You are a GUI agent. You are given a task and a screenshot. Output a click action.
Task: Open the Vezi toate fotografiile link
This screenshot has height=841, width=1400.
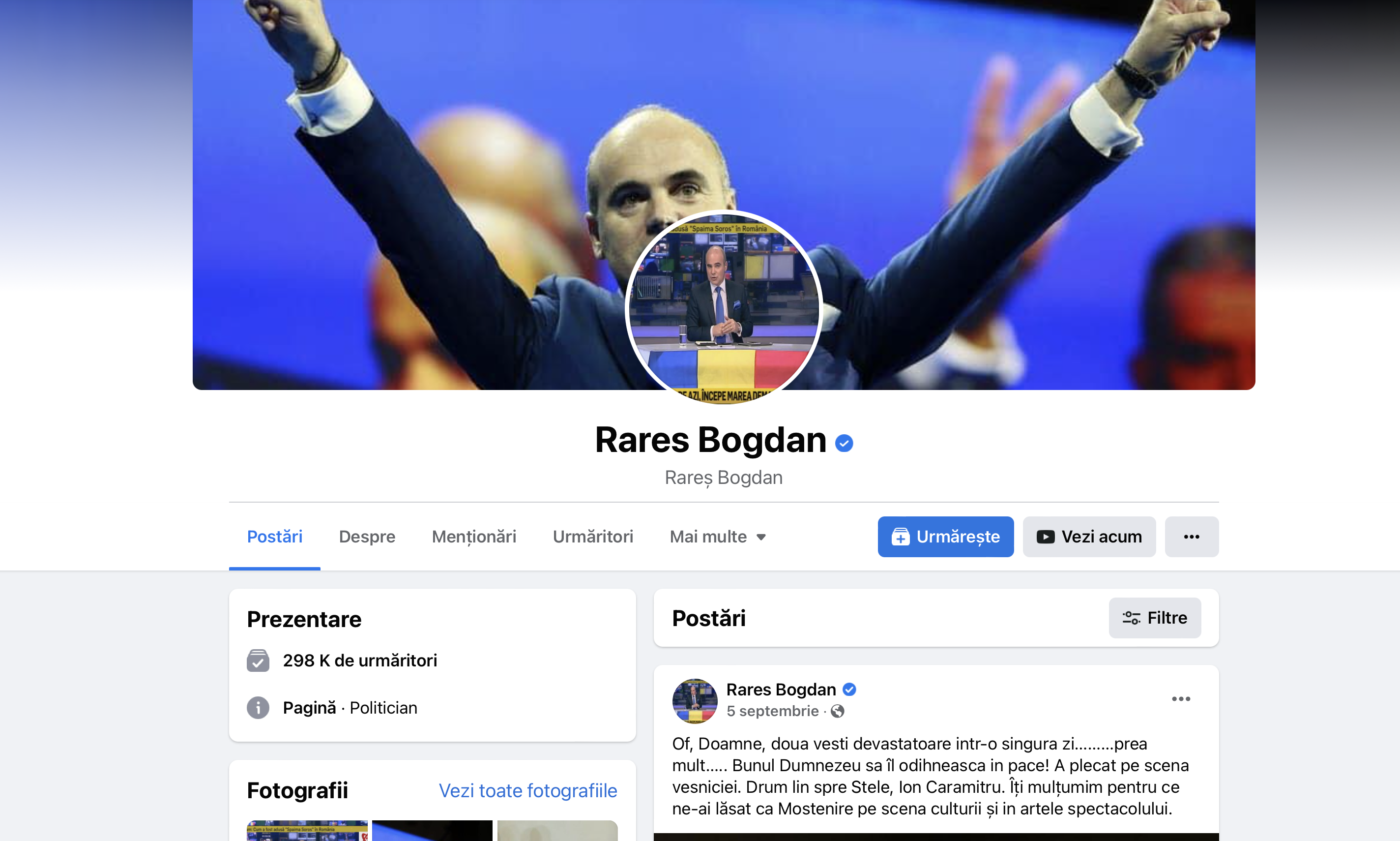click(528, 790)
